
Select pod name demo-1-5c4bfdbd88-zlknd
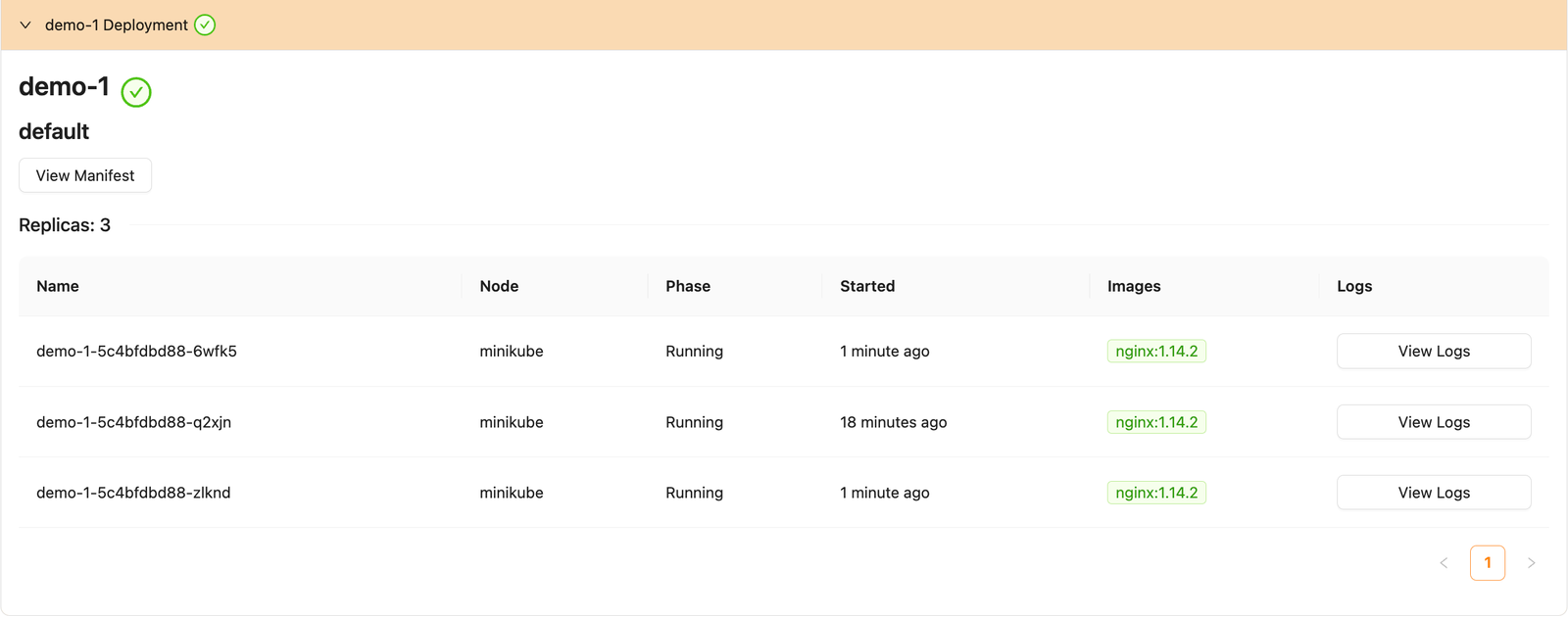pos(133,493)
